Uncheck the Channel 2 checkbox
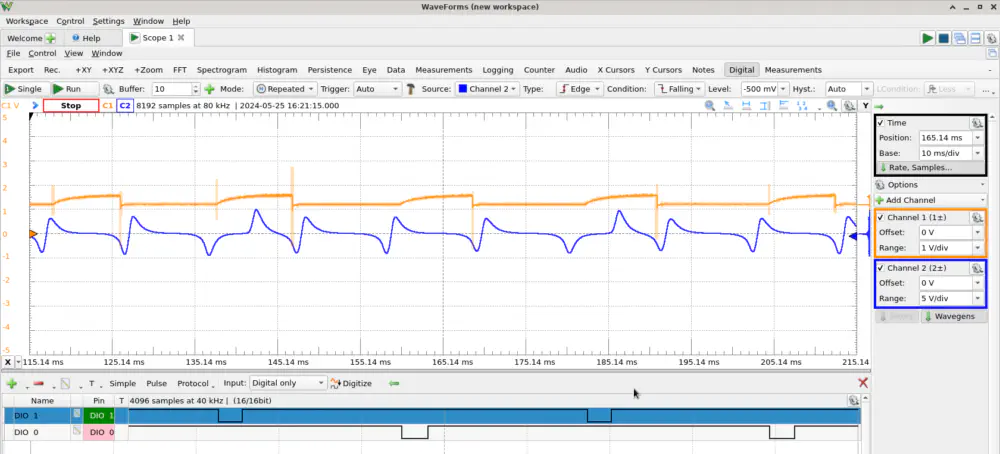 point(881,268)
